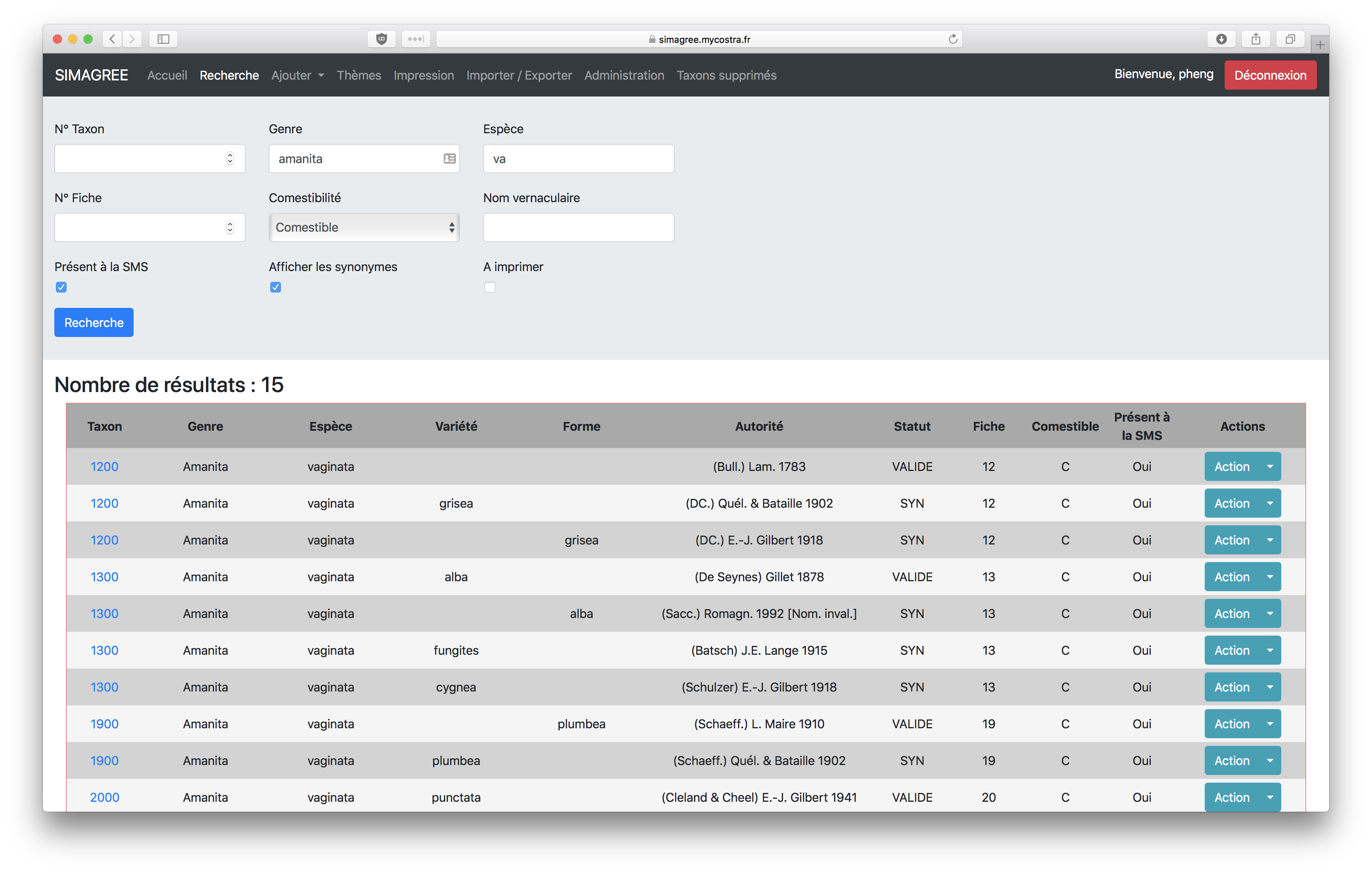
Task: Click the Safari sidebar toggle icon
Action: tap(163, 39)
